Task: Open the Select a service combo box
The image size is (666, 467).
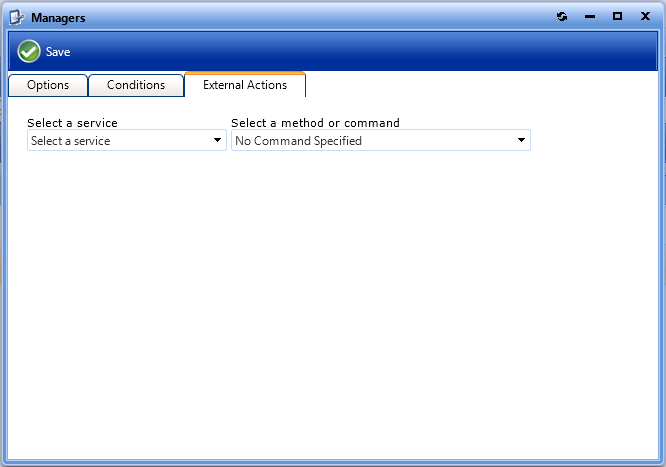Action: tap(120, 141)
